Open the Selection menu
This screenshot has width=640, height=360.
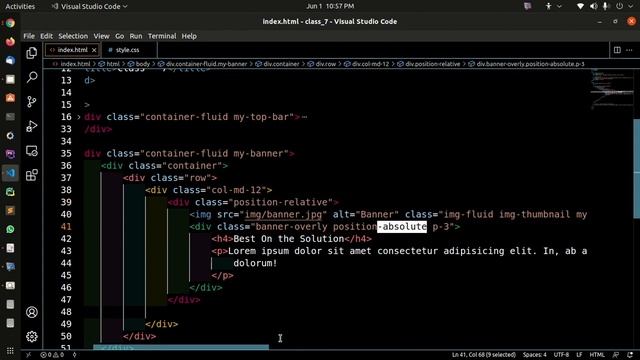click(x=73, y=36)
